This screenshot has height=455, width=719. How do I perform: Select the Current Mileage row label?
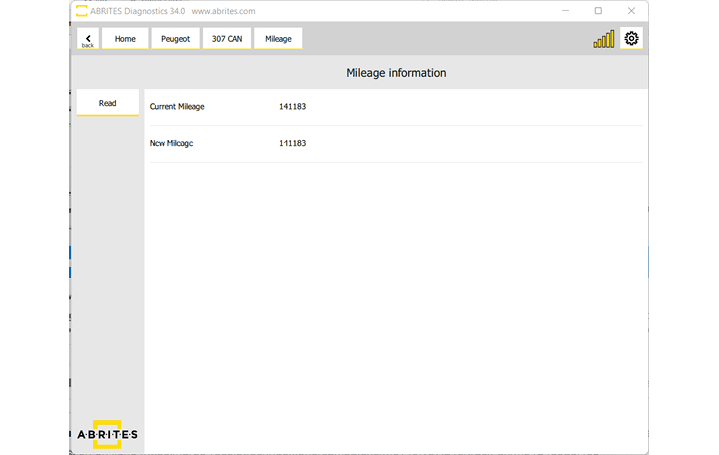pyautogui.click(x=177, y=106)
